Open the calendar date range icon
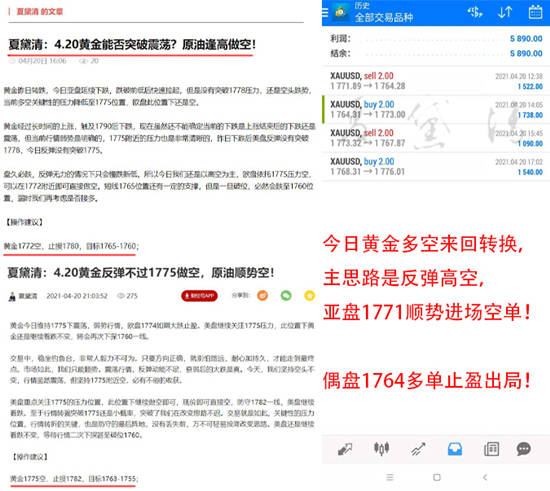 click(535, 12)
